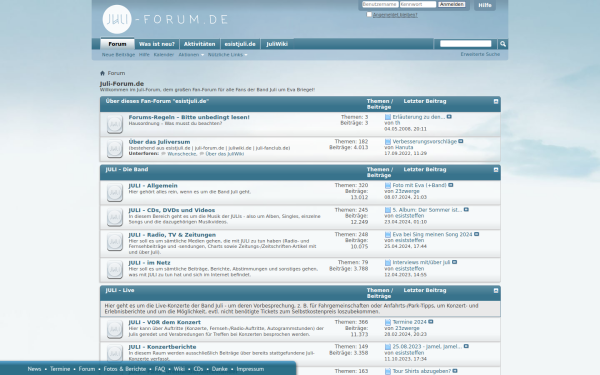
Task: Click post icon before Foto mit Eva (+Band)
Action: click(x=388, y=185)
